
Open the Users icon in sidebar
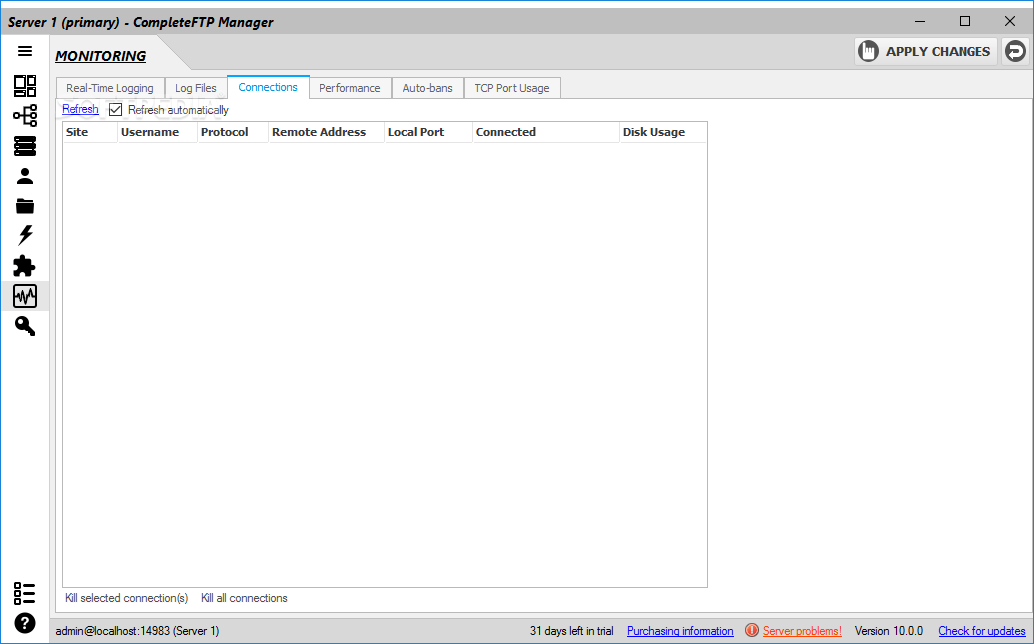25,176
